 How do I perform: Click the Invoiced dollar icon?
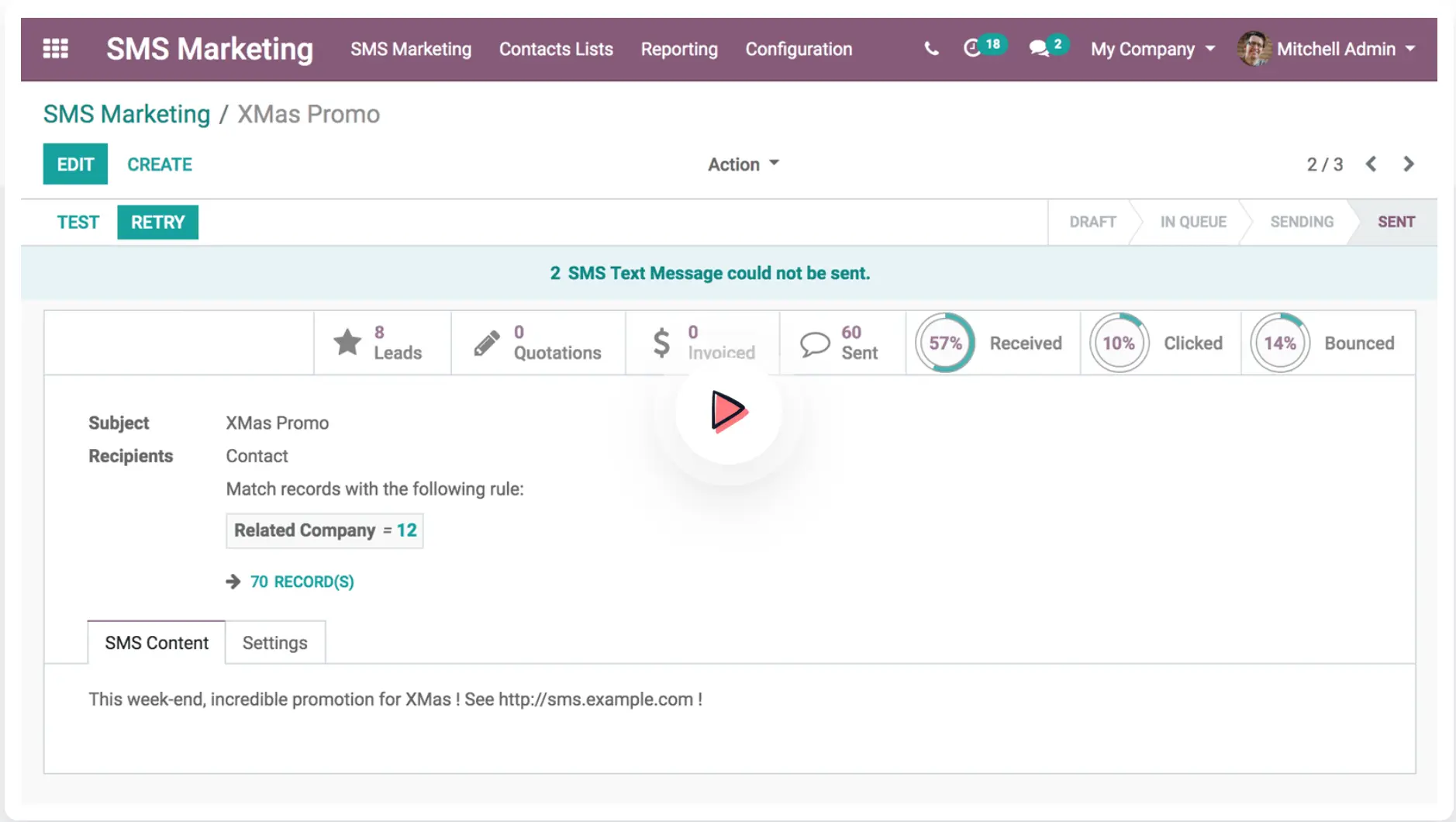[x=661, y=343]
